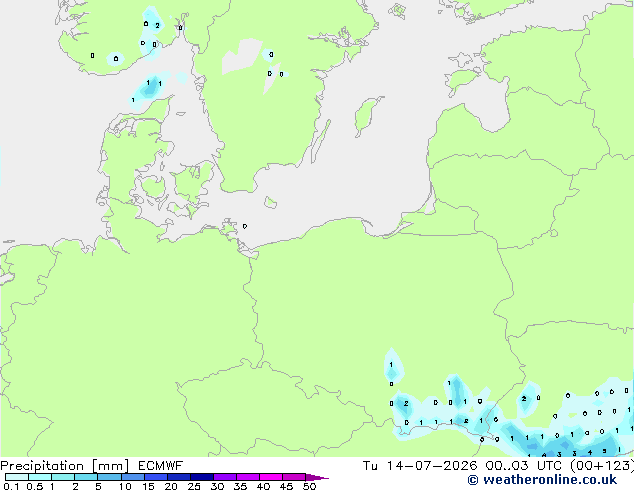Pick the blue swatch for 10–15 mm
Viewport: 634px width, 490px height.
coord(133,477)
